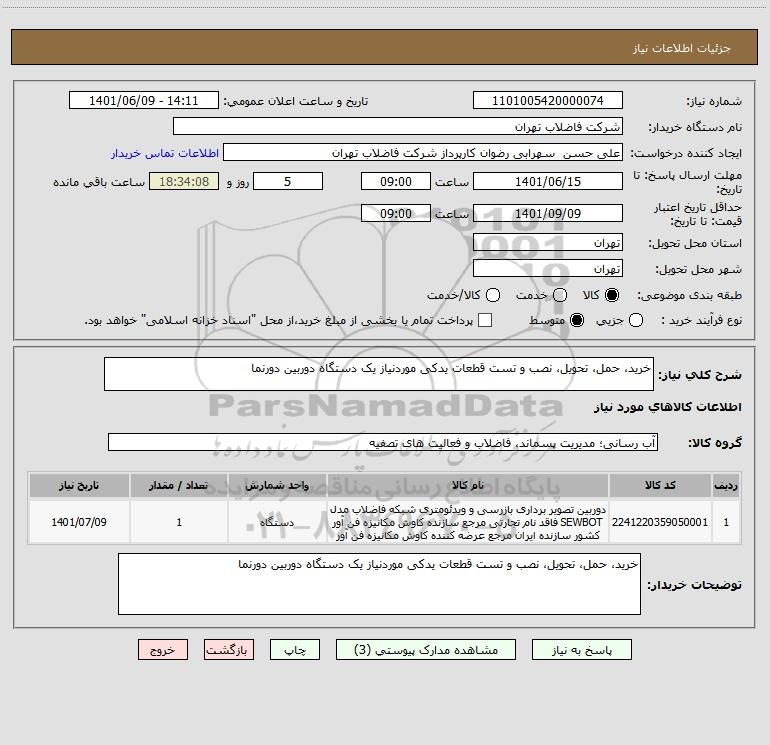Click the جزئیات اطلاعات نیاز header title

coord(681,48)
